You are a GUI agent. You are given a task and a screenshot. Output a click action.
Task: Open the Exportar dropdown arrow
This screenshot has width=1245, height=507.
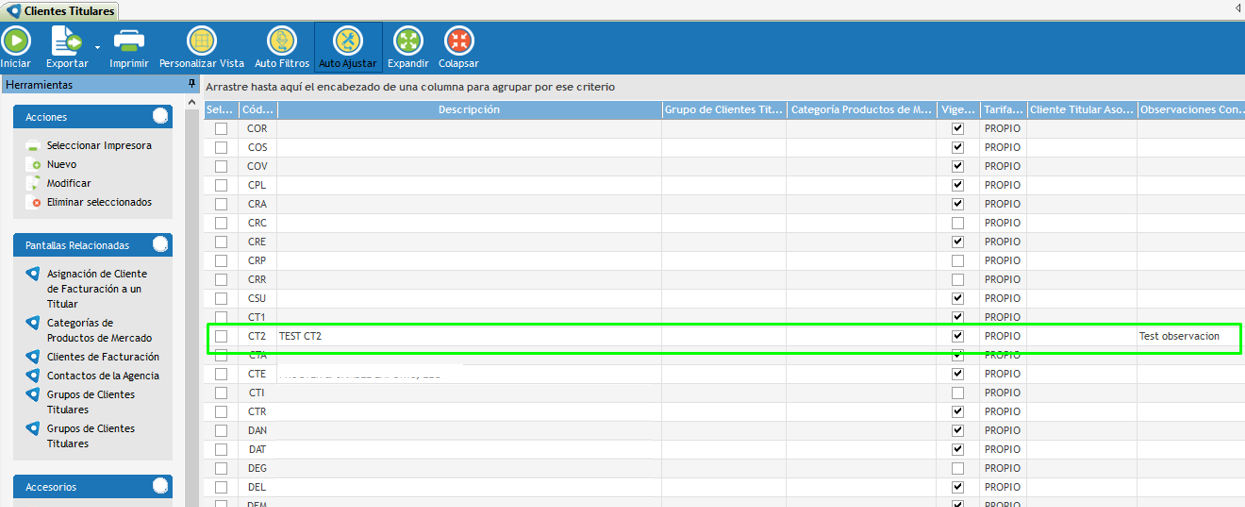click(x=97, y=47)
